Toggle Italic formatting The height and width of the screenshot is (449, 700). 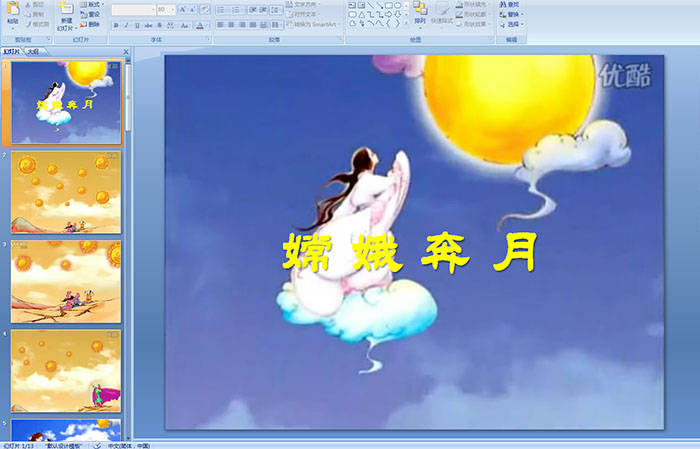(126, 25)
